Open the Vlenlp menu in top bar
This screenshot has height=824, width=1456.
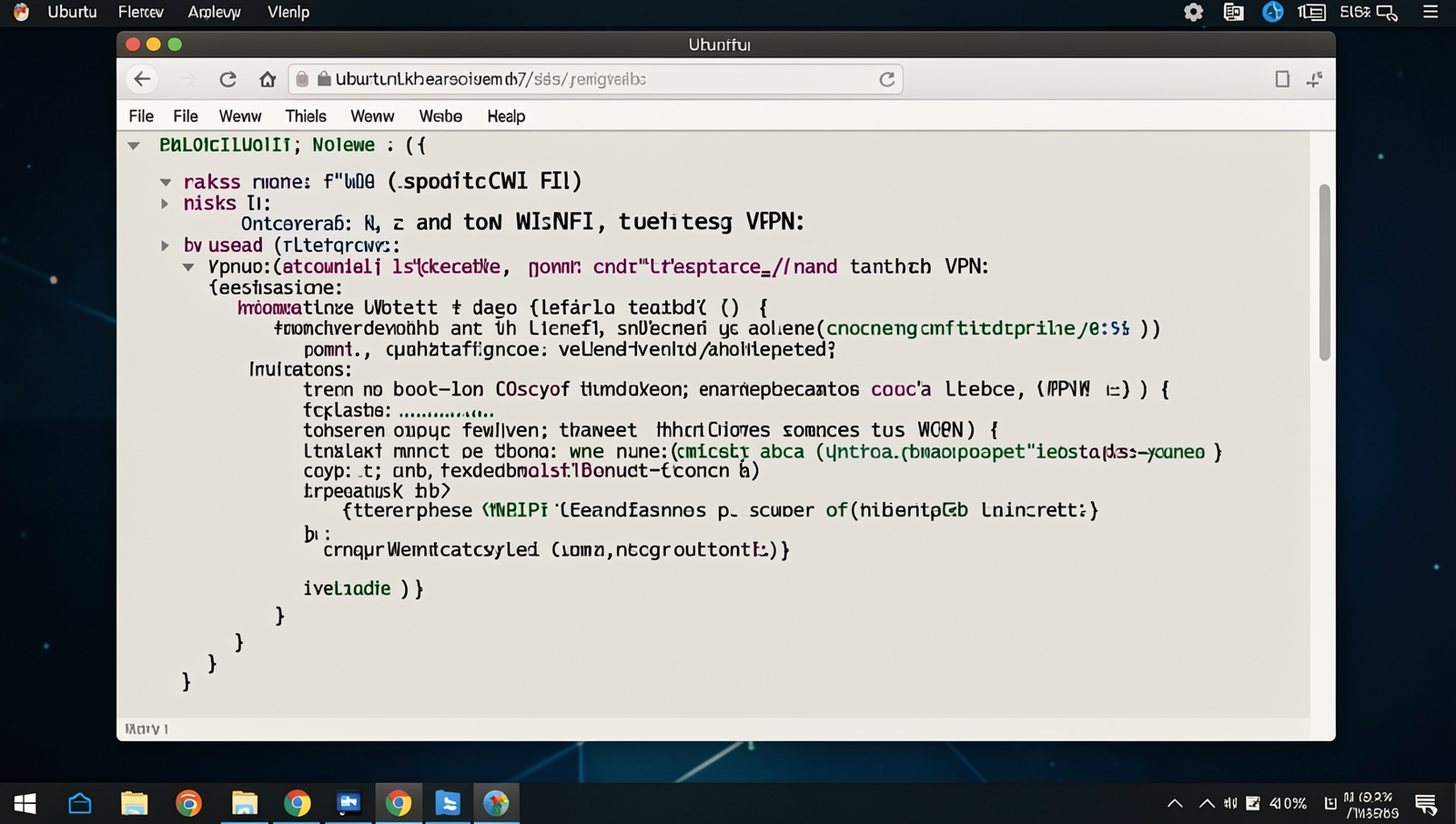tap(288, 13)
